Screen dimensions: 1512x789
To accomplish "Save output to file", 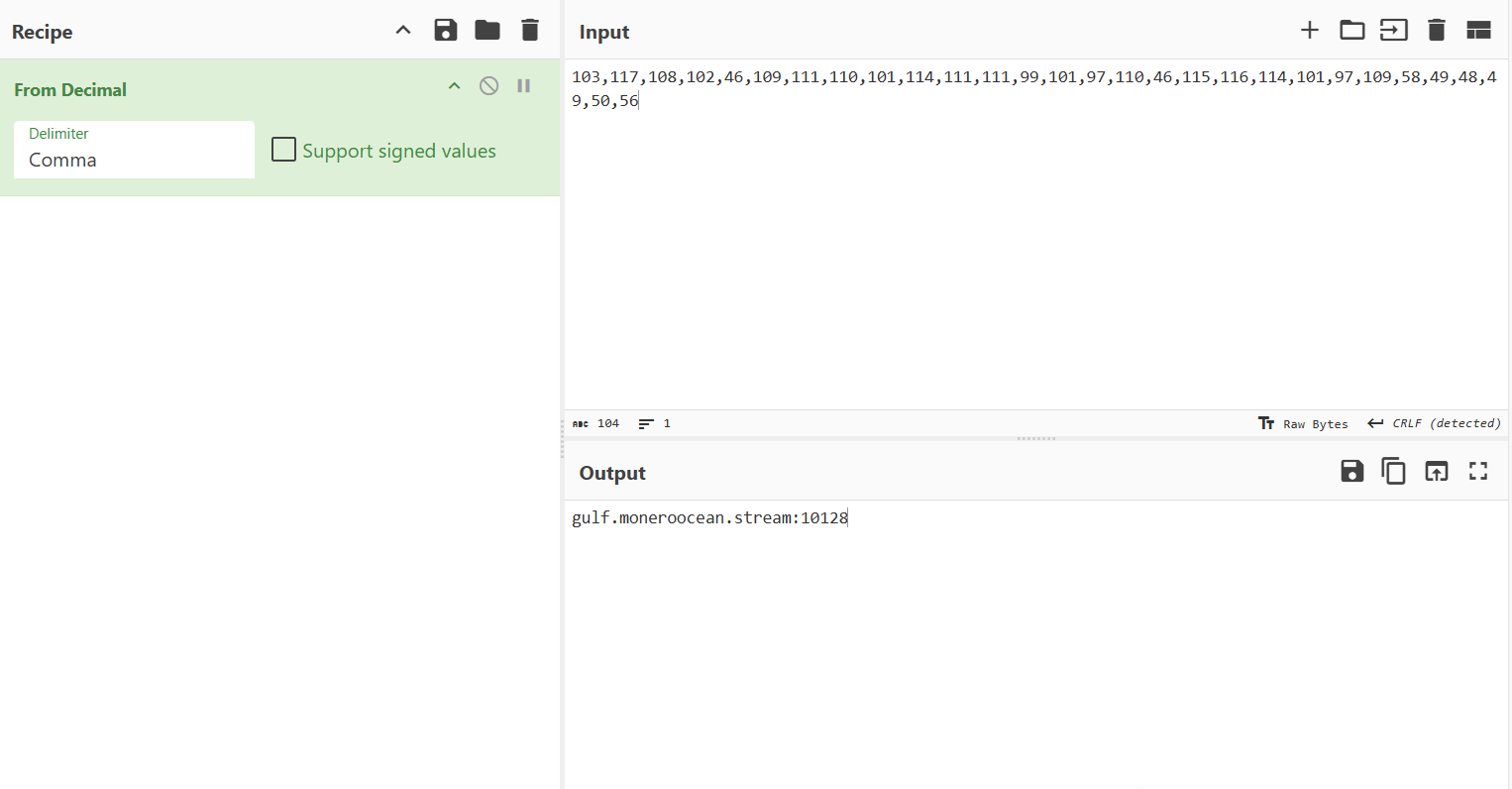I will pos(1352,471).
